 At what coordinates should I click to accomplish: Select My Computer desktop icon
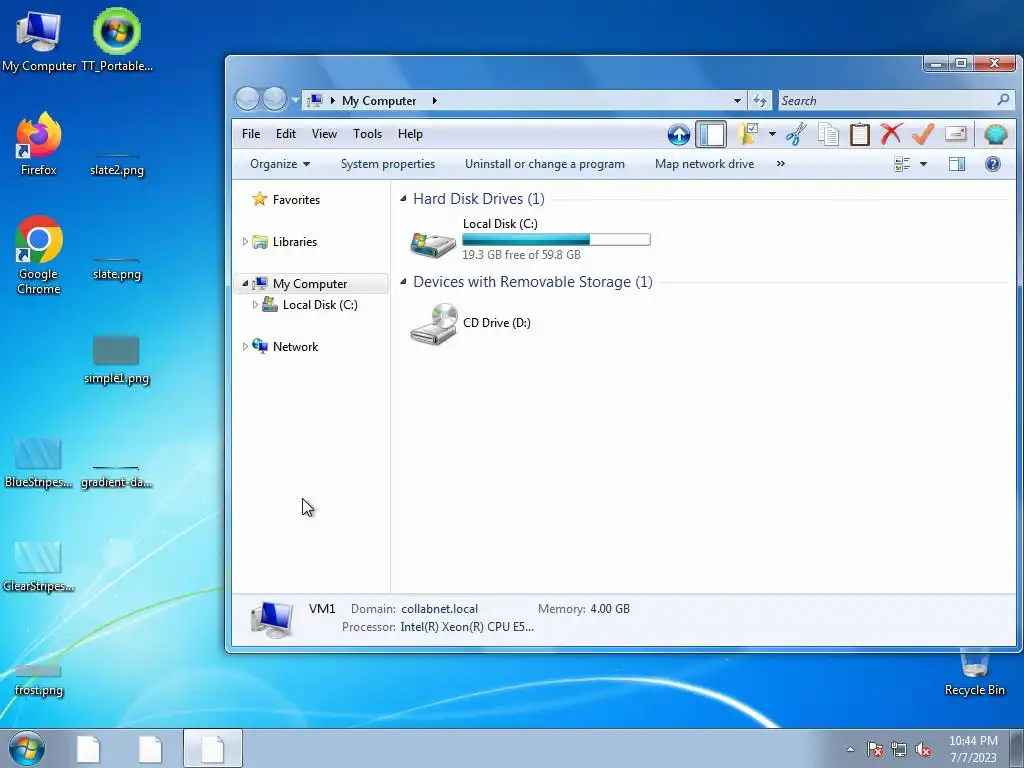pyautogui.click(x=39, y=41)
